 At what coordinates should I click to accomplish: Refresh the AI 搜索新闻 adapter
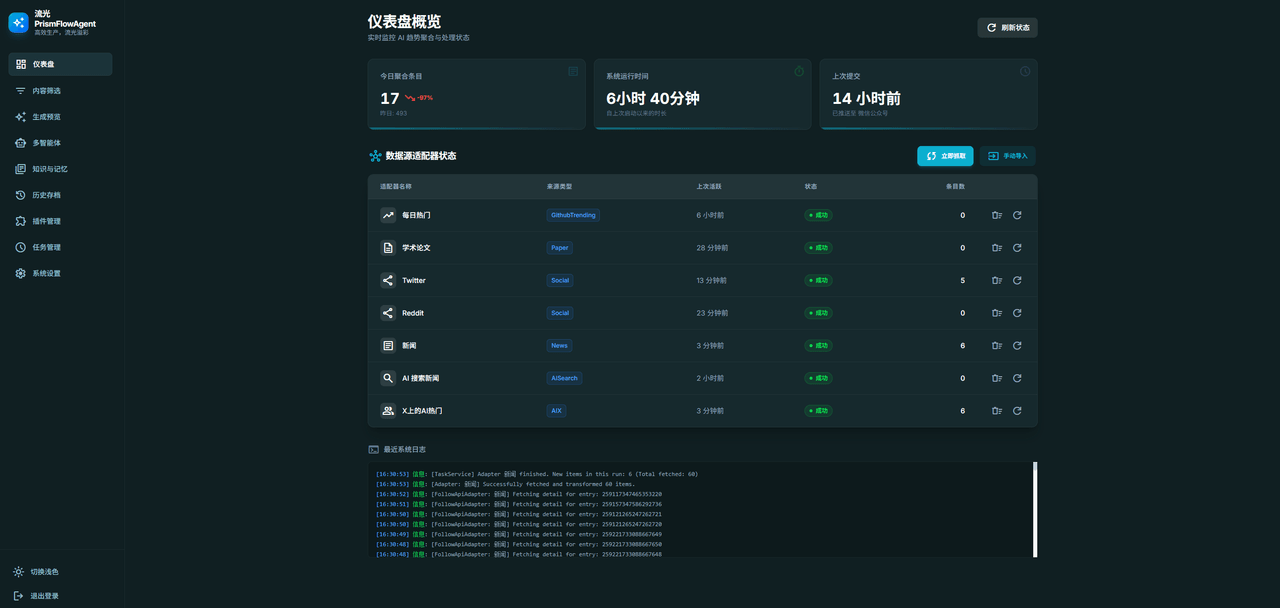tap(1017, 378)
